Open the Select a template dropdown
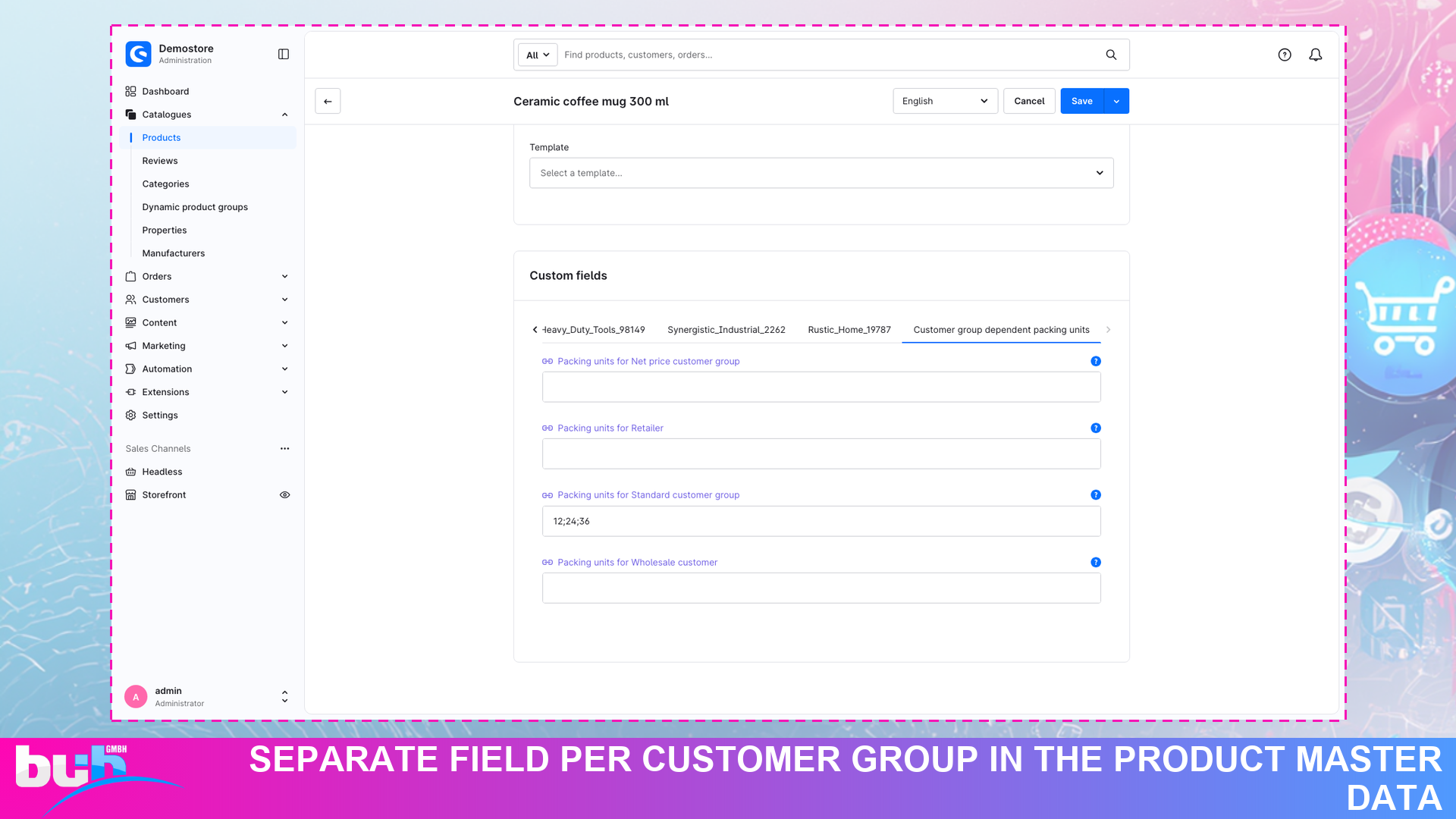Viewport: 1456px width, 819px height. tap(821, 173)
